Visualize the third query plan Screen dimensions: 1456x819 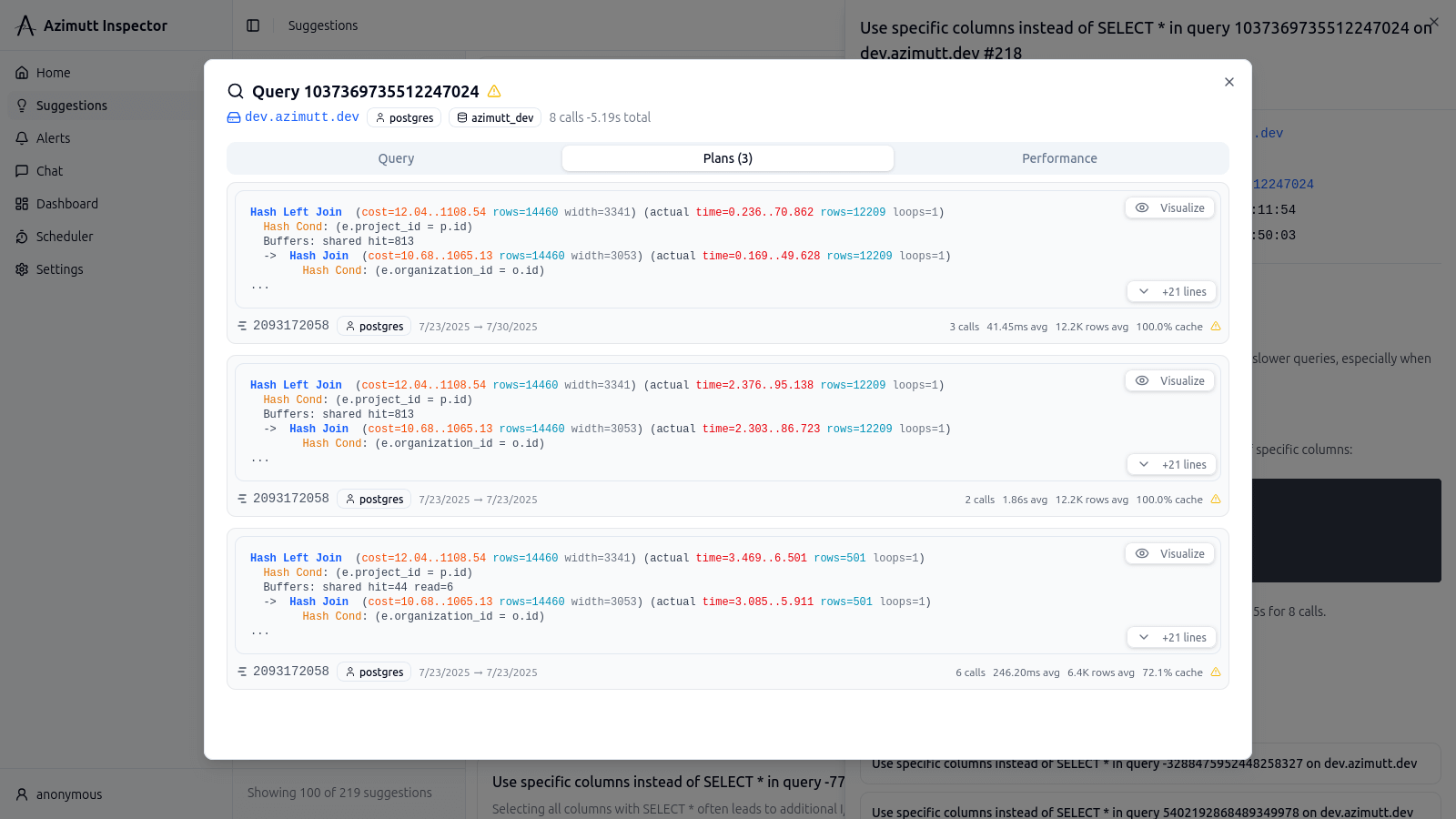(1170, 553)
